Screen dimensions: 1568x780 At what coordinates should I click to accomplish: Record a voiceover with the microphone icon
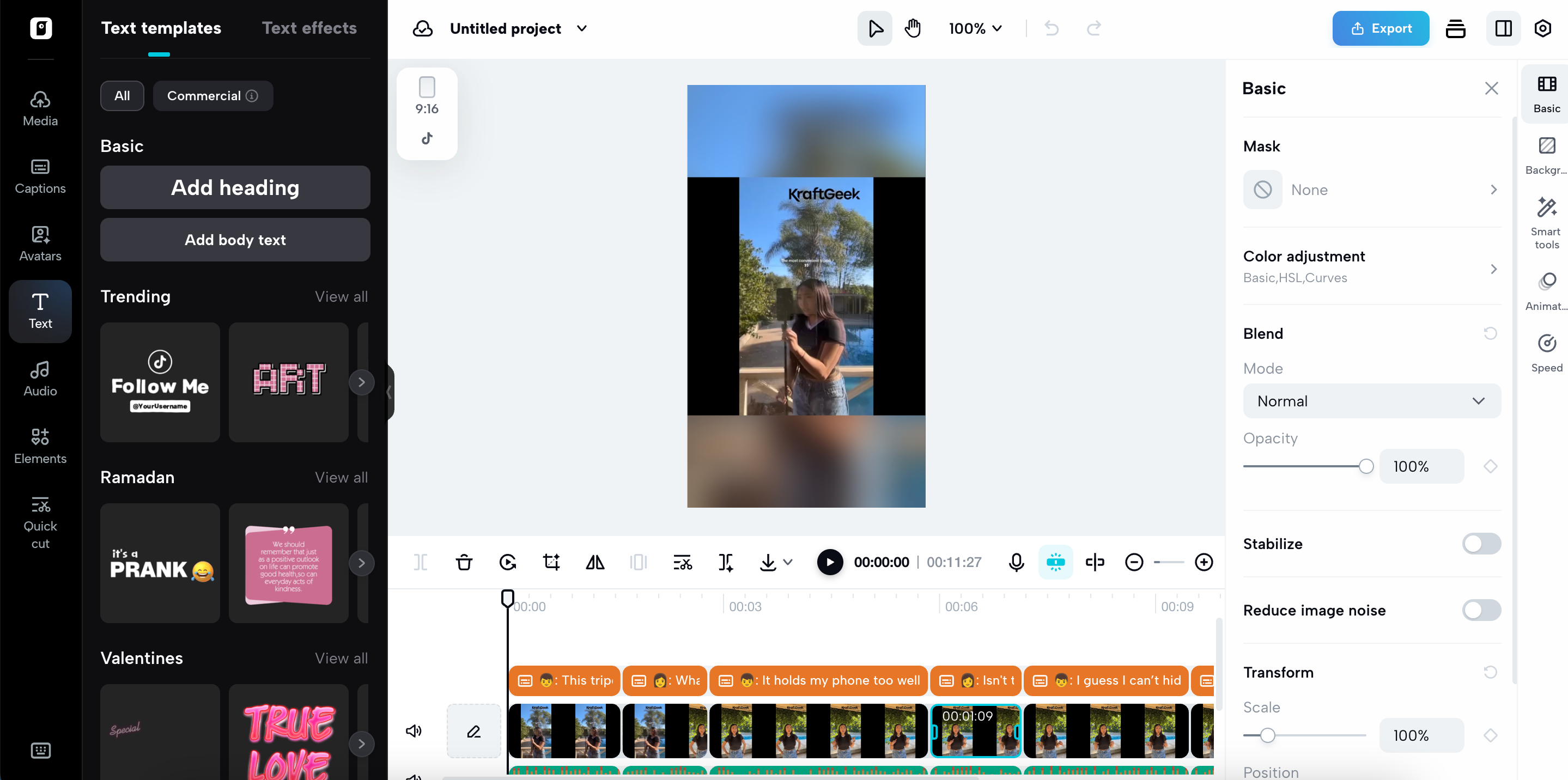1016,562
